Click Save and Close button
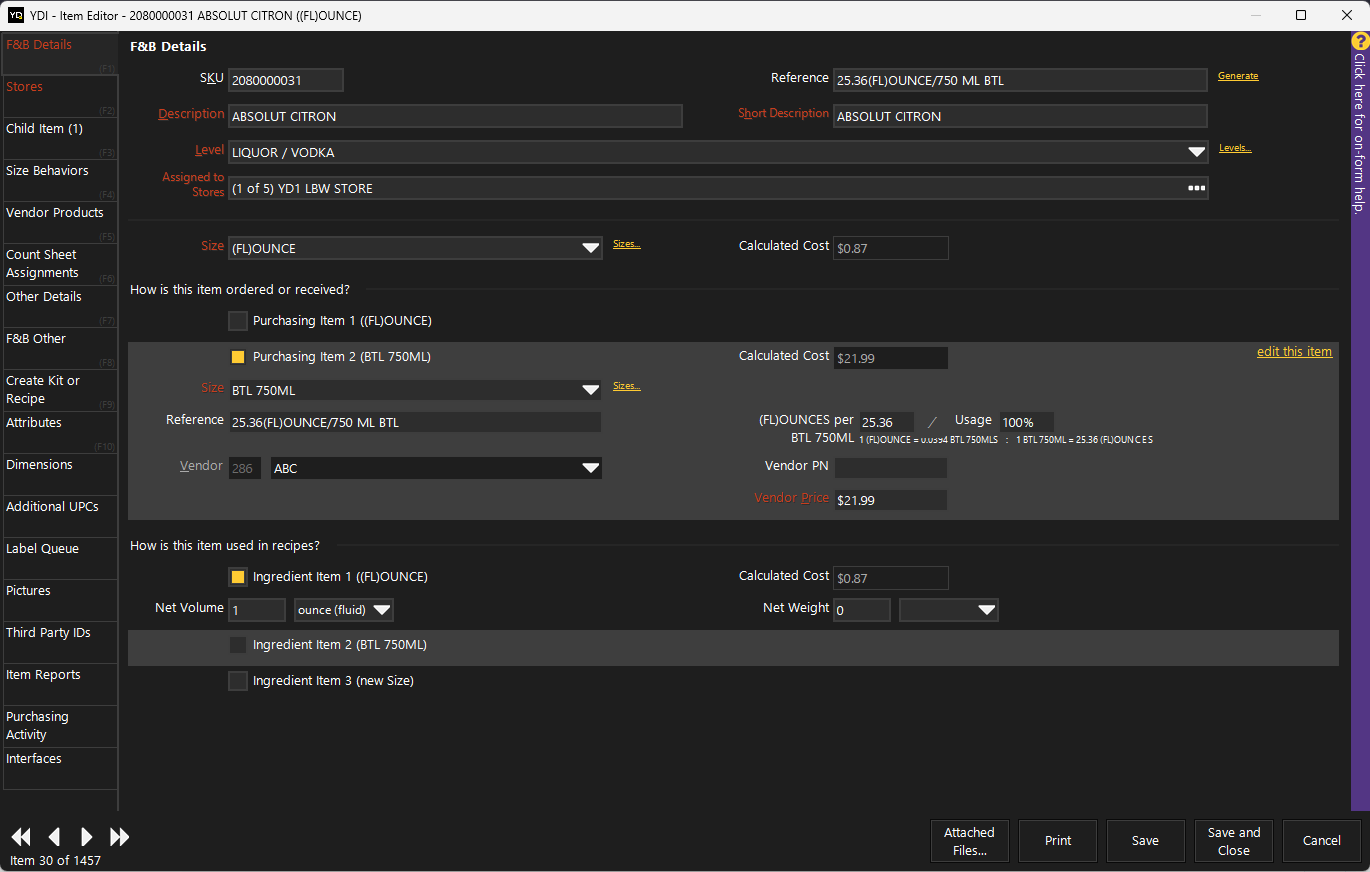The height and width of the screenshot is (872, 1370). click(x=1234, y=841)
